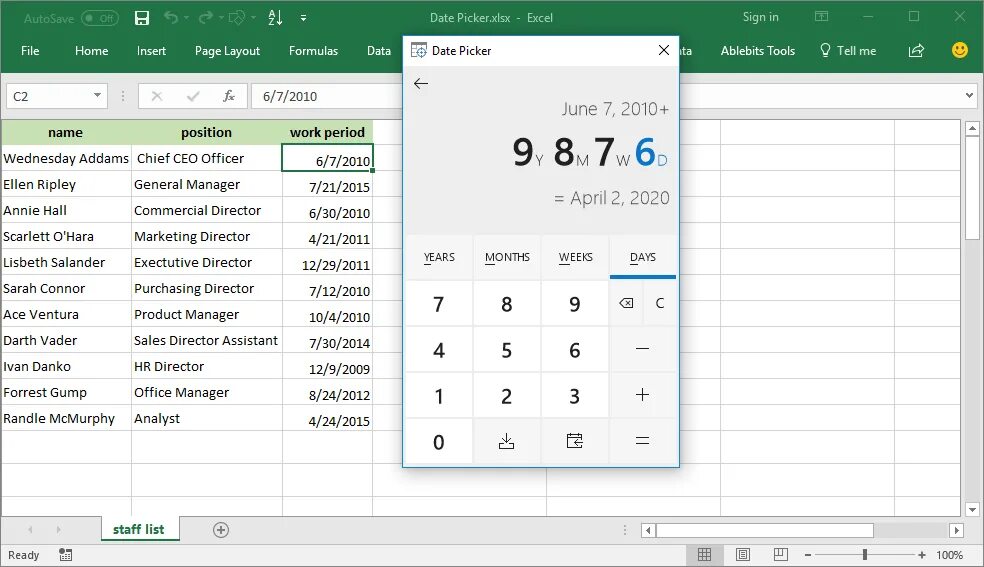Click the zoom out minus button
The image size is (984, 567).
pyautogui.click(x=808, y=555)
